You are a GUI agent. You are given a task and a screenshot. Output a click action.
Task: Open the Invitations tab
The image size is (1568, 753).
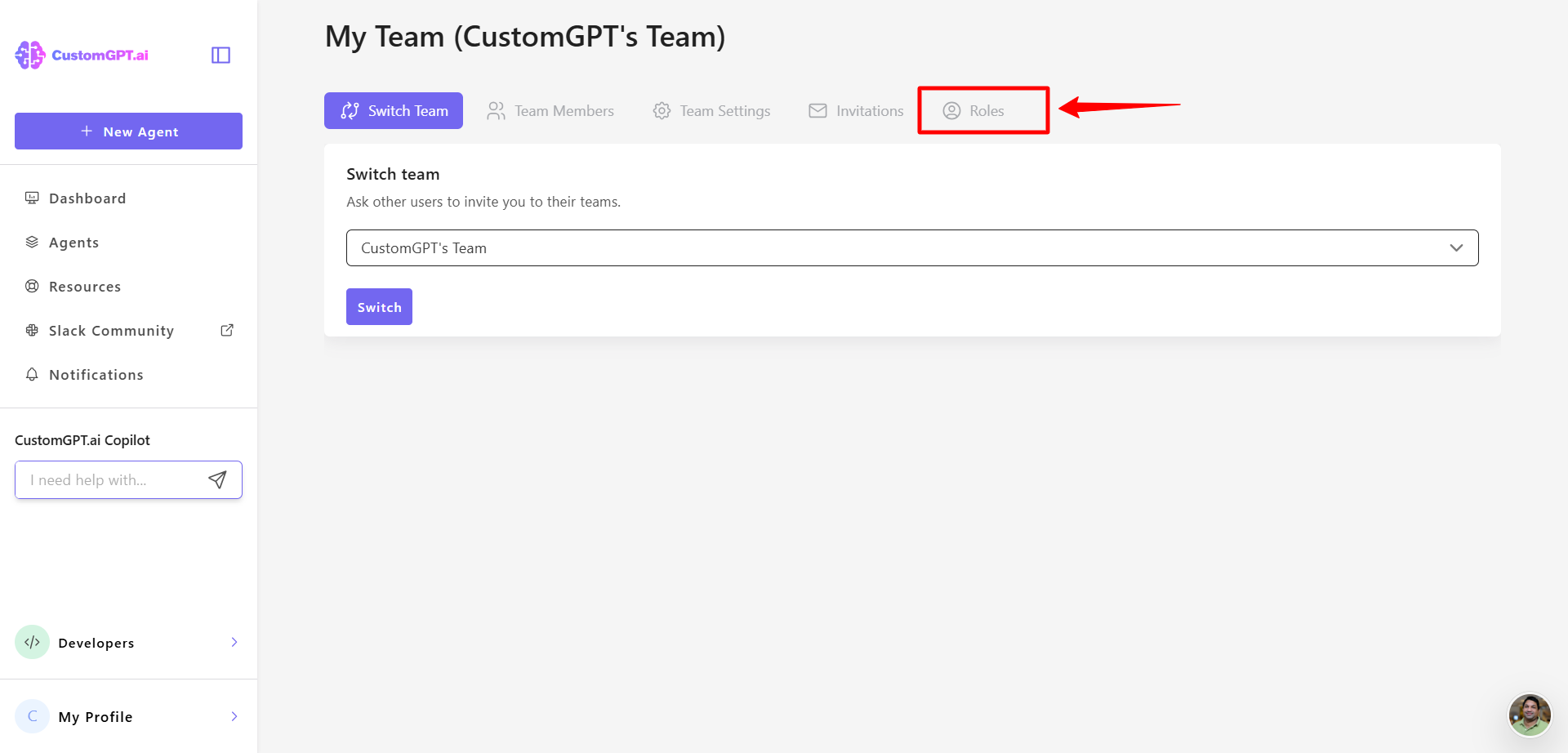point(856,110)
